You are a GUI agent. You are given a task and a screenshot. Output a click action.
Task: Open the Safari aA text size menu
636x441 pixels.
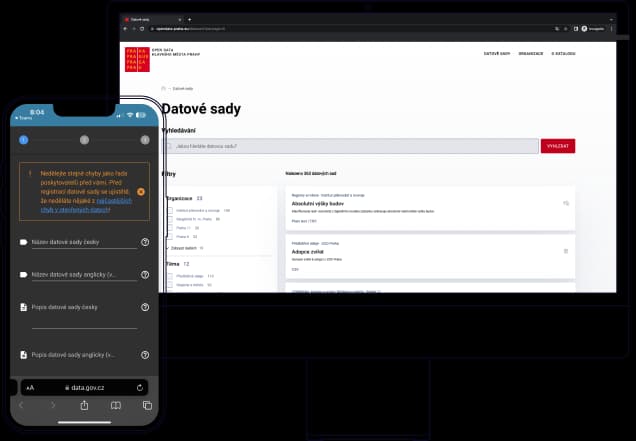[x=30, y=386]
